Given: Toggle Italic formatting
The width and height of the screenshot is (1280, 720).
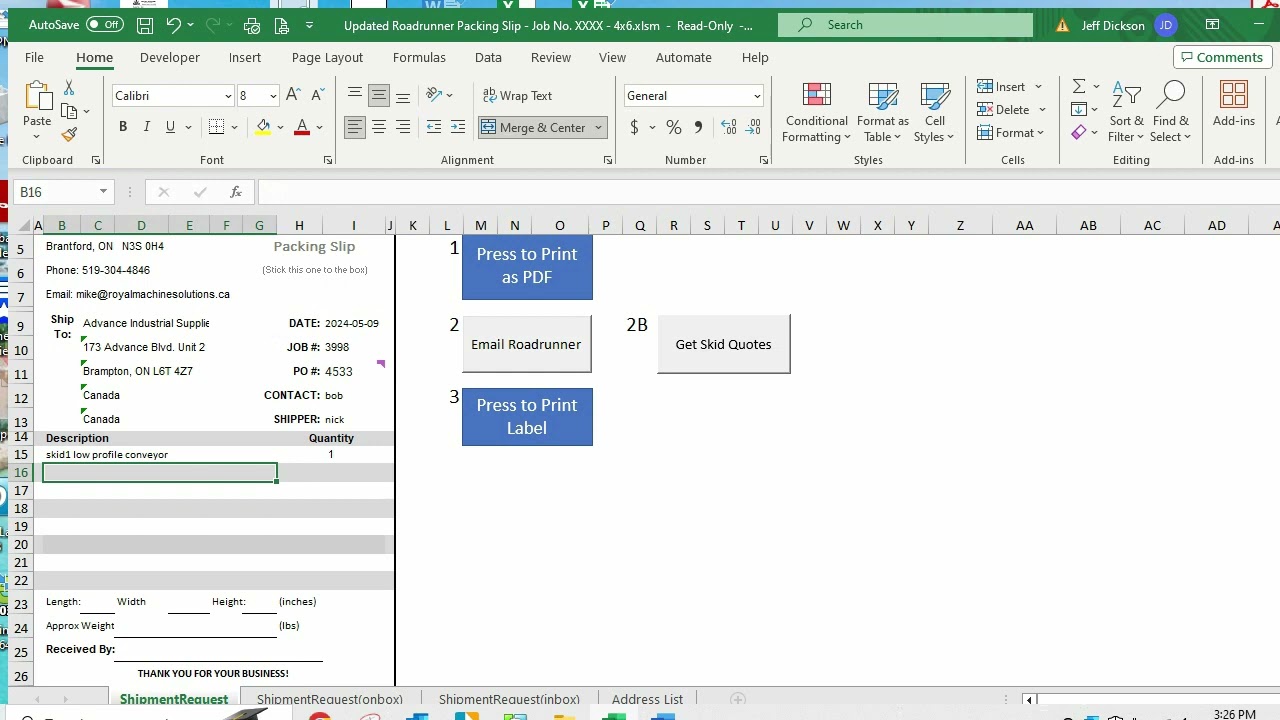Looking at the screenshot, I should pos(147,127).
